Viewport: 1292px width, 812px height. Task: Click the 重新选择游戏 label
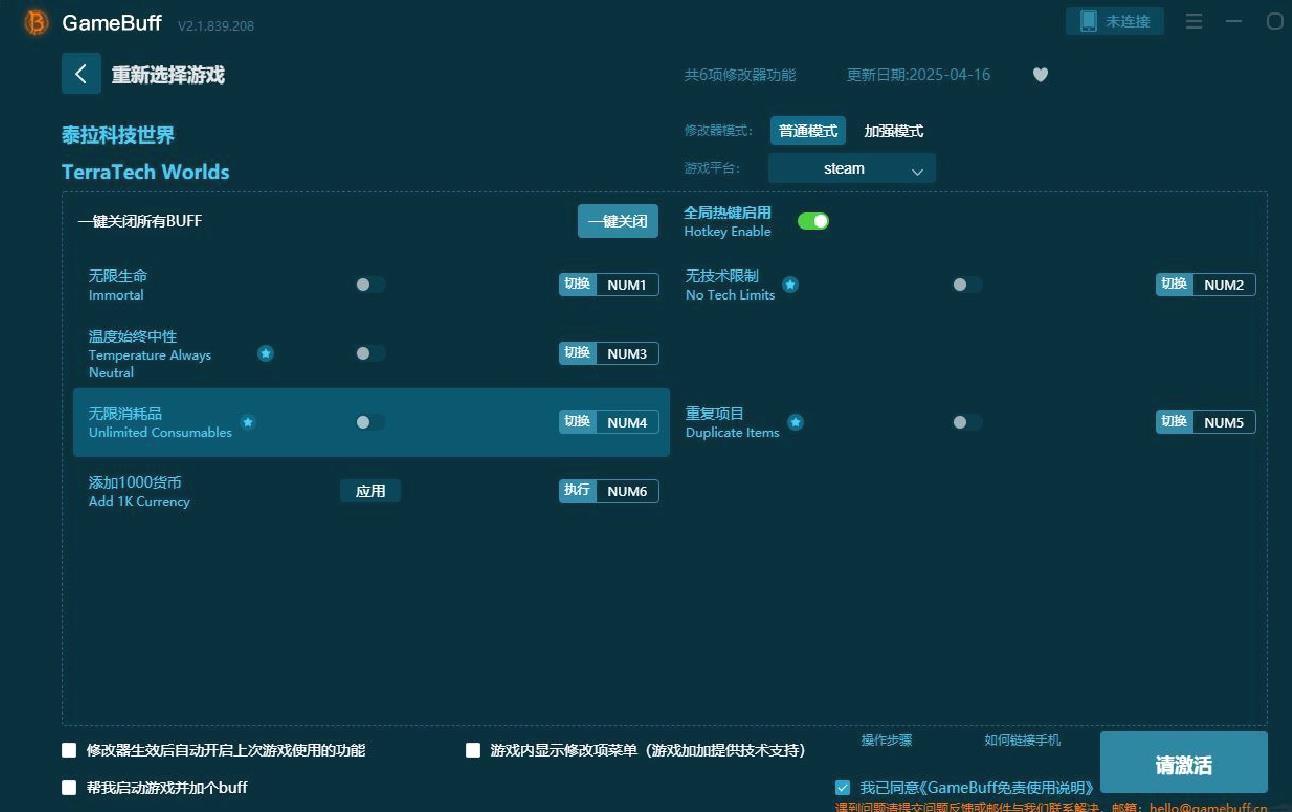click(168, 75)
